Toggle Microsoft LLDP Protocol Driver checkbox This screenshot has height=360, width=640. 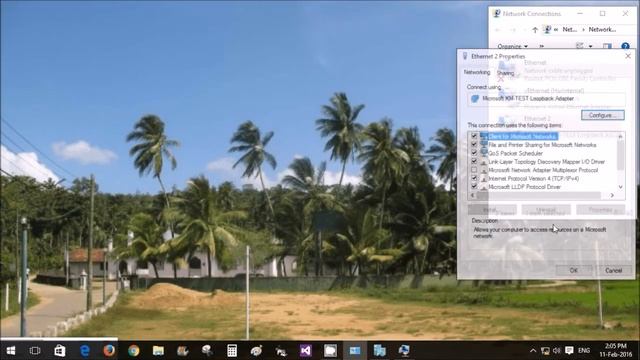474,187
